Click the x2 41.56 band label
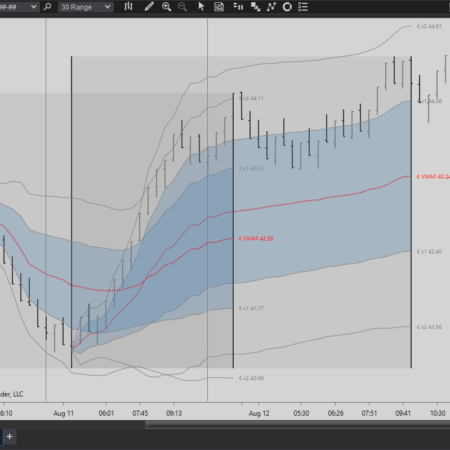 click(x=429, y=327)
